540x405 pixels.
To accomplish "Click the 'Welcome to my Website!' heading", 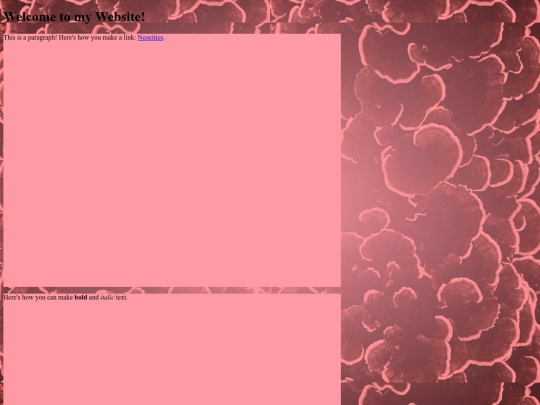I will (74, 17).
